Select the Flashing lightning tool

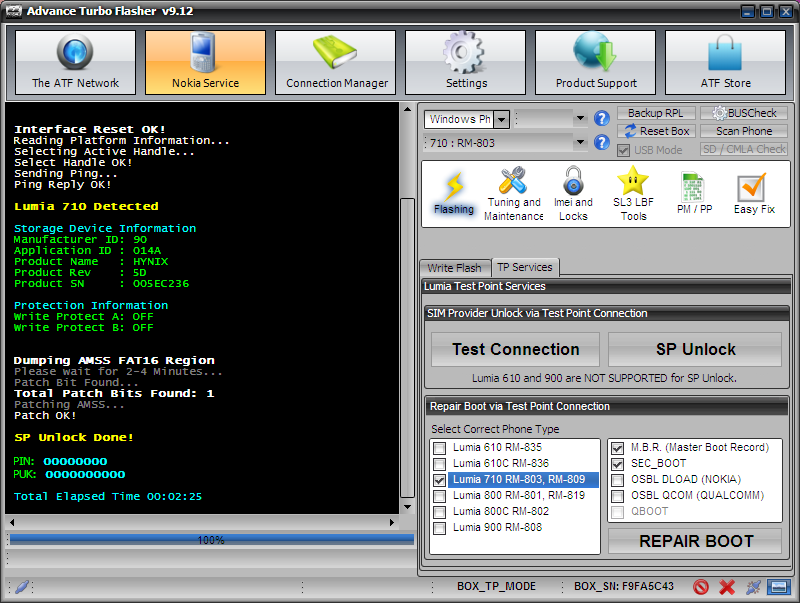(454, 194)
